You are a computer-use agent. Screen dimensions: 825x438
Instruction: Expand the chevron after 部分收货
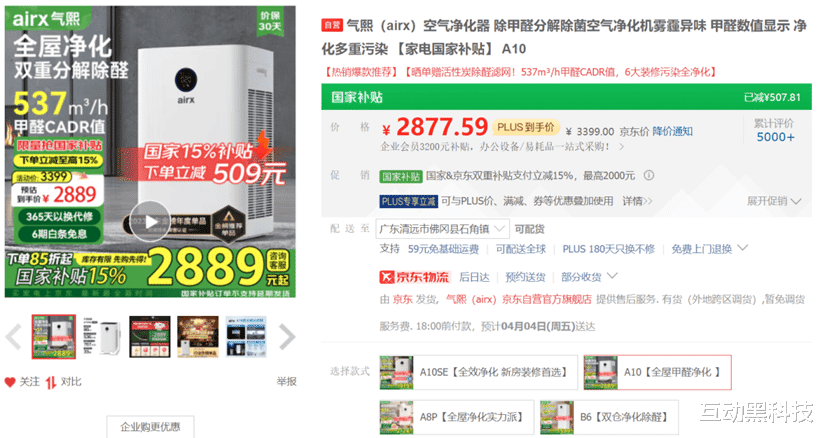612,276
